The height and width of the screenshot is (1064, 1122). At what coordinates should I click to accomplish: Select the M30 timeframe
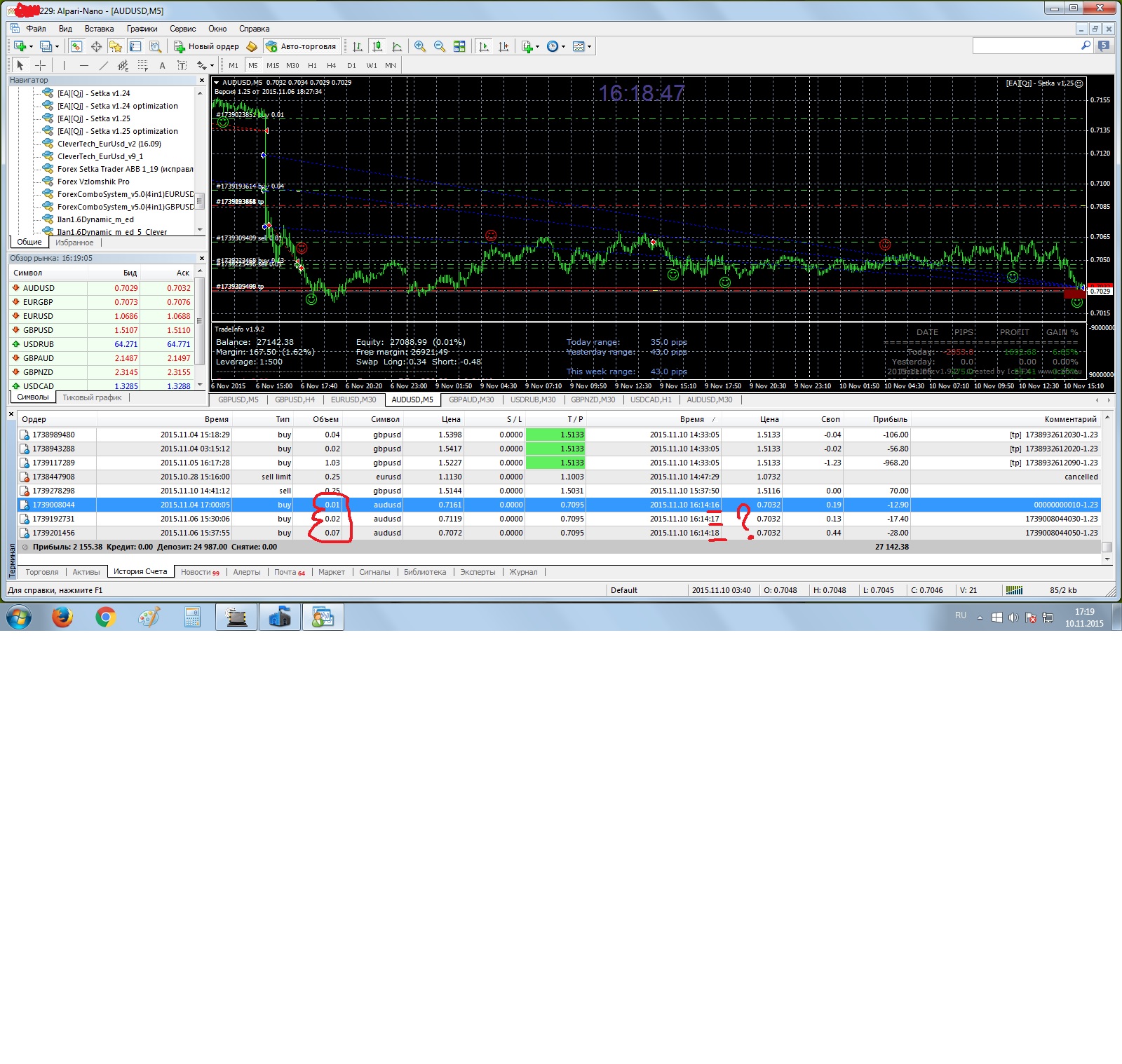click(x=292, y=65)
